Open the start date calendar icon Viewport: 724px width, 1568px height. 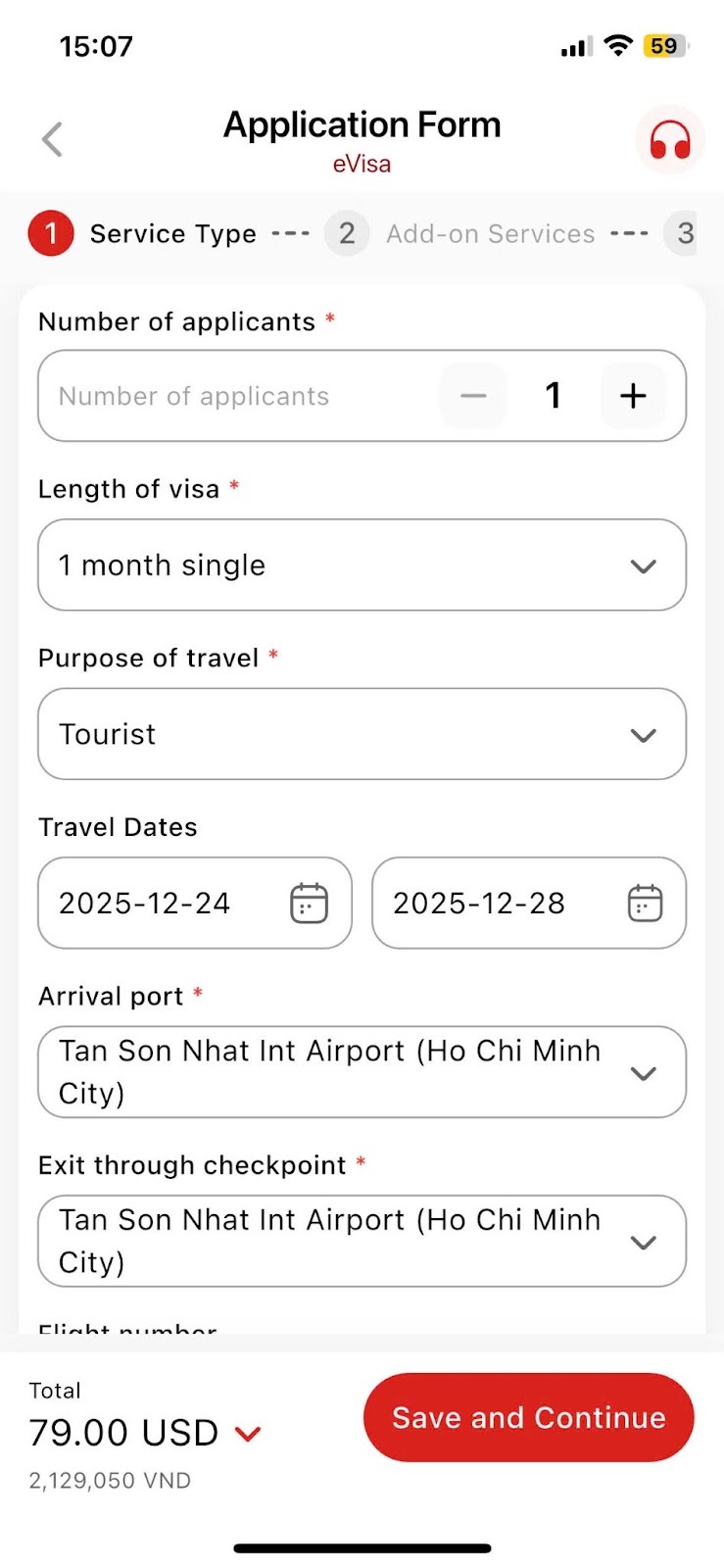point(309,904)
